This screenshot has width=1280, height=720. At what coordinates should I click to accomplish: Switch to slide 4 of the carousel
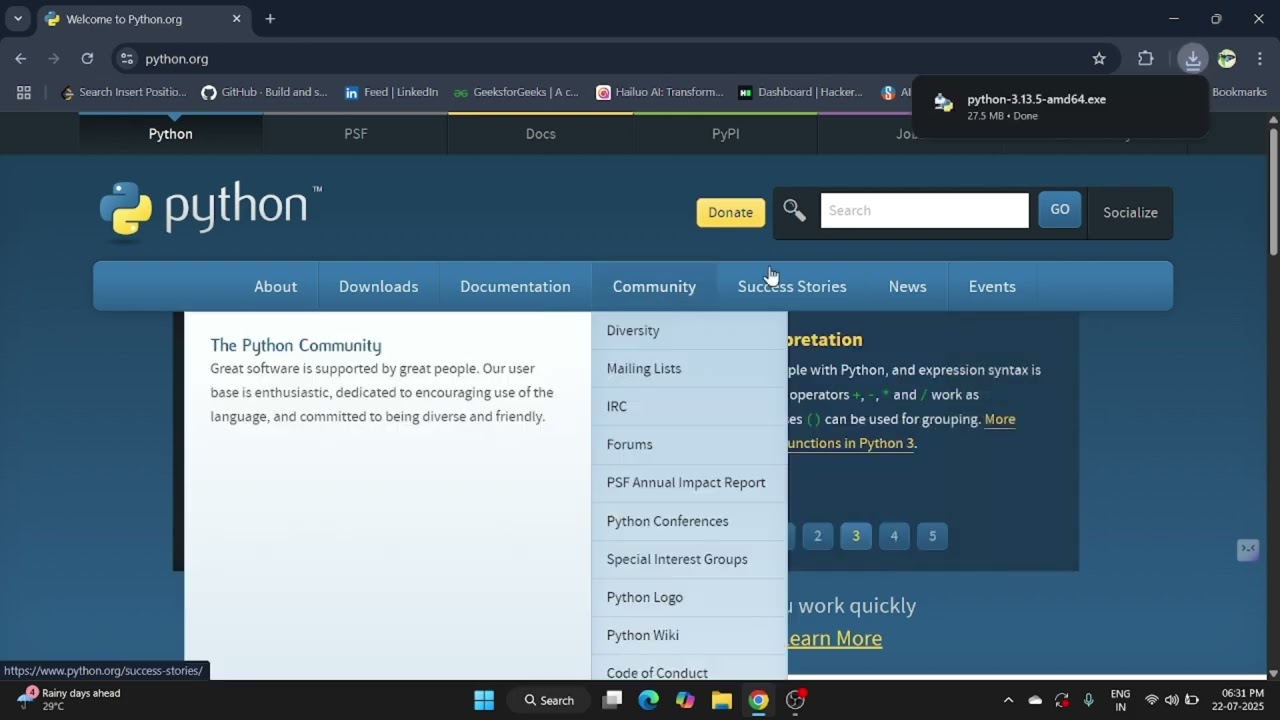(x=894, y=536)
